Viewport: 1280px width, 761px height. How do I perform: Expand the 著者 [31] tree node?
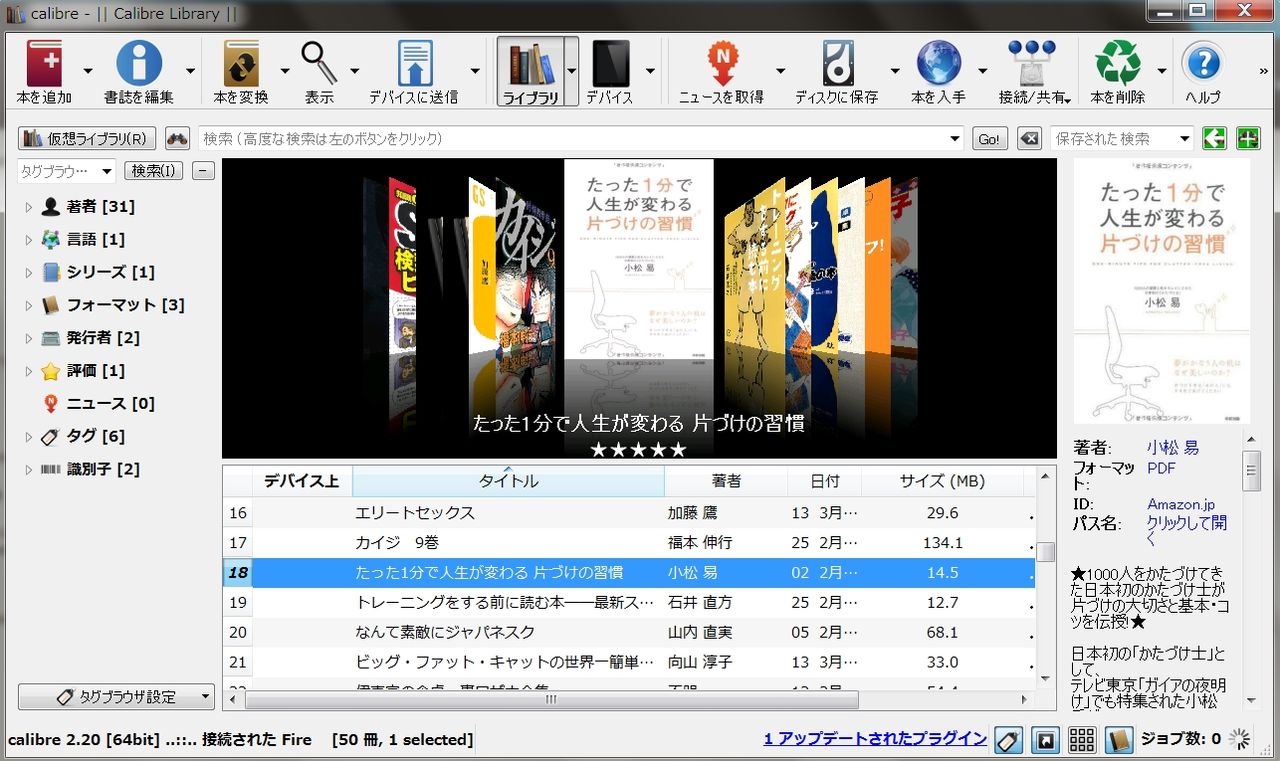pos(29,207)
